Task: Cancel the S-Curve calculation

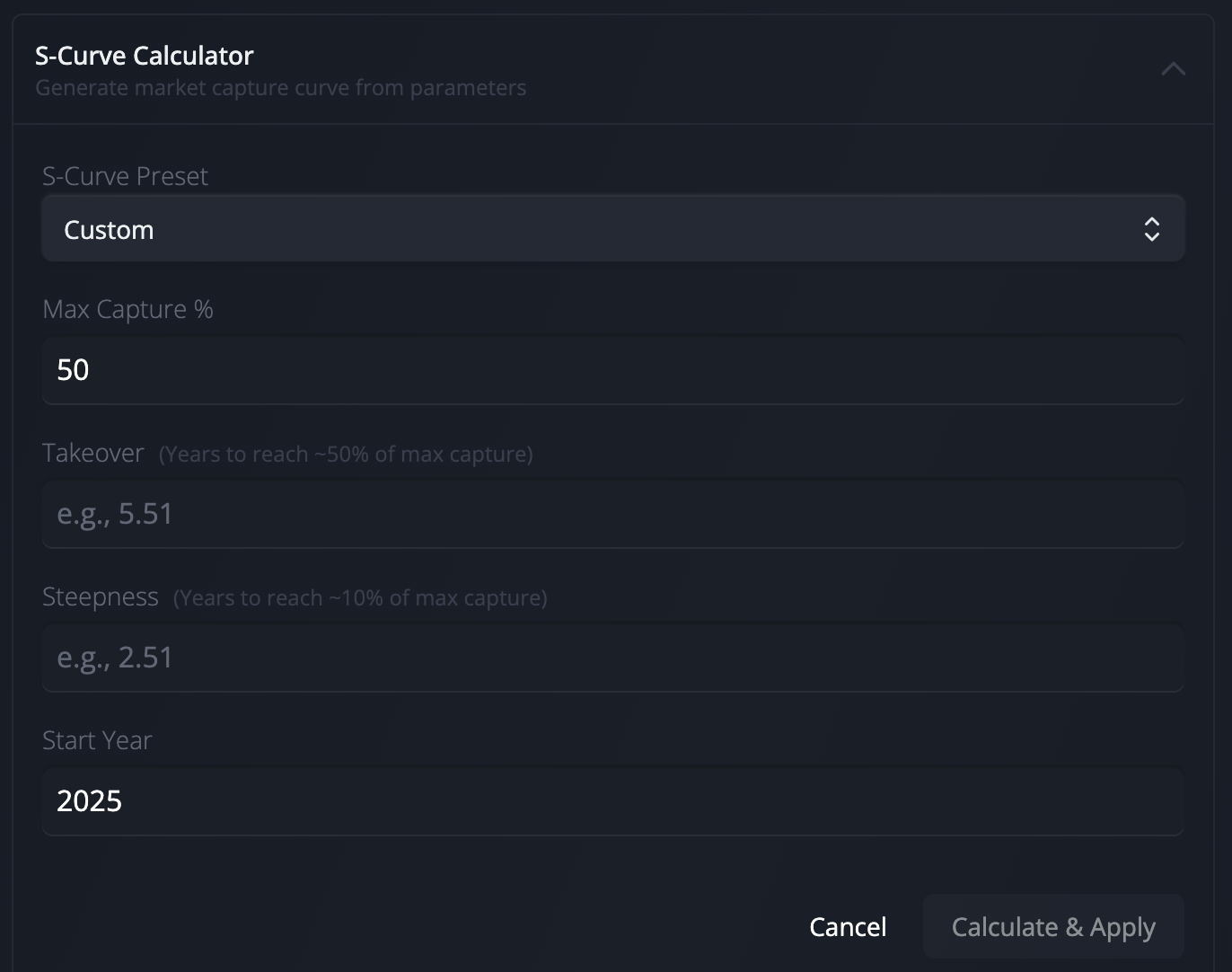Action: (848, 926)
